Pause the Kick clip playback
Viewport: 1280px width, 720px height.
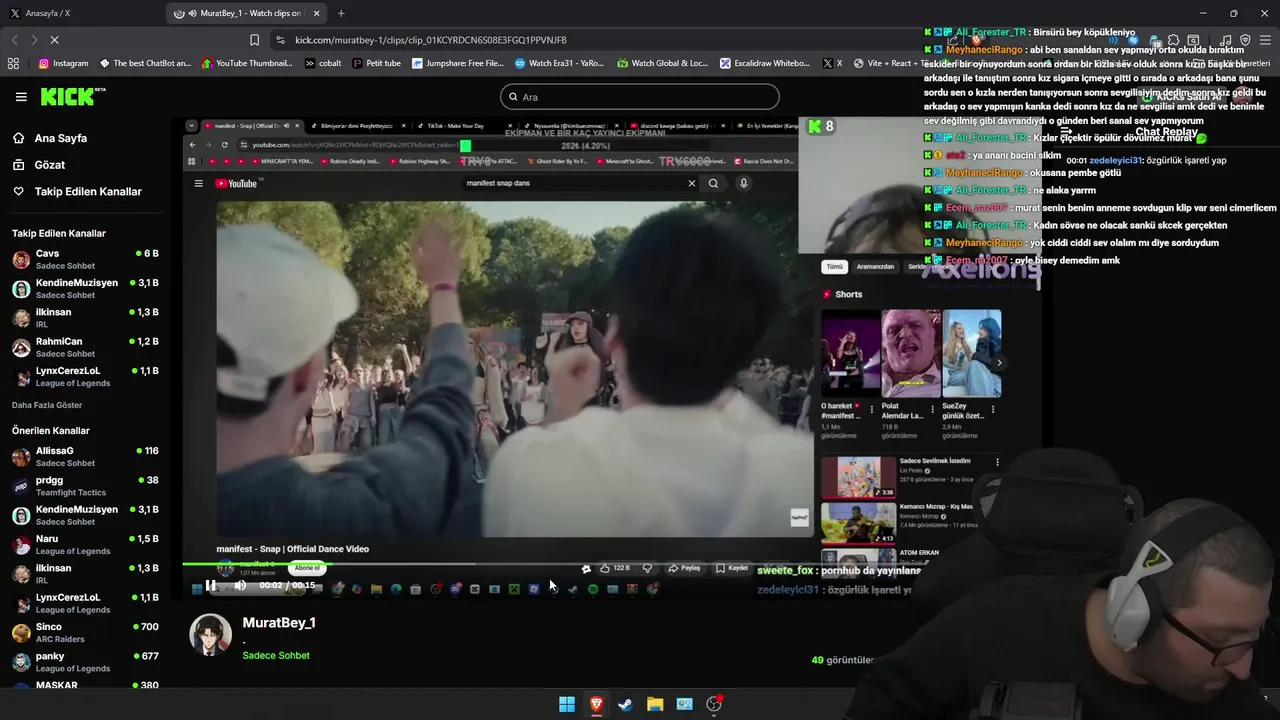tap(211, 585)
